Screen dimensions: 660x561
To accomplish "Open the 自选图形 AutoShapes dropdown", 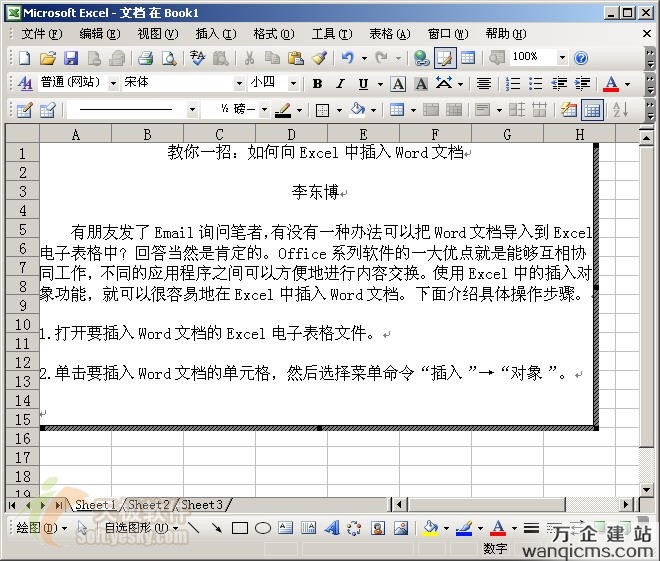I will (141, 527).
